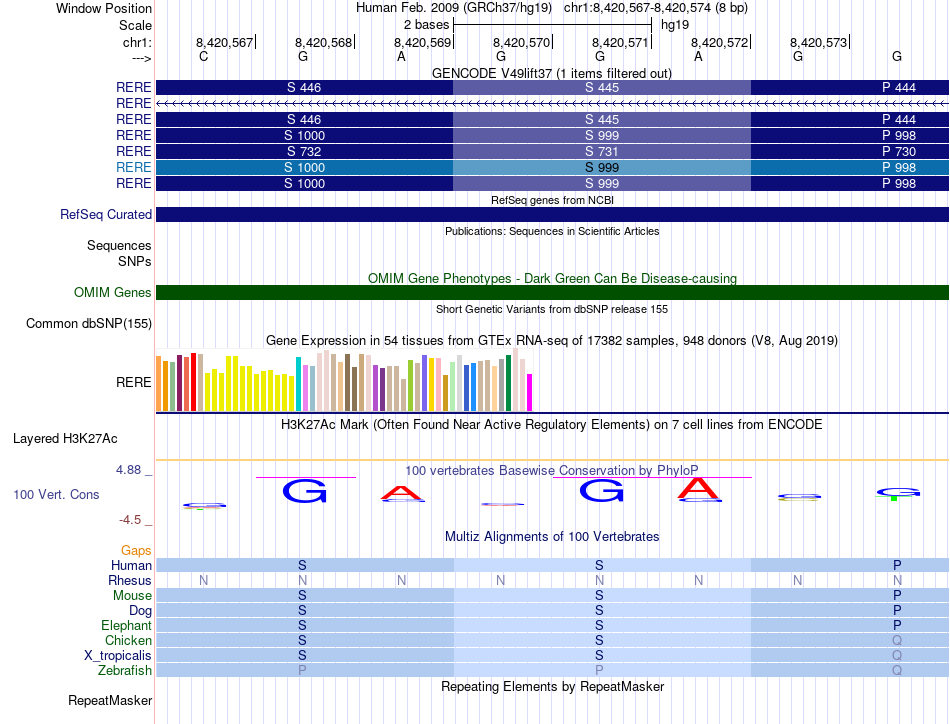Viewport: 950px width, 724px height.
Task: Click the OMIM Genes track label
Action: point(113,293)
